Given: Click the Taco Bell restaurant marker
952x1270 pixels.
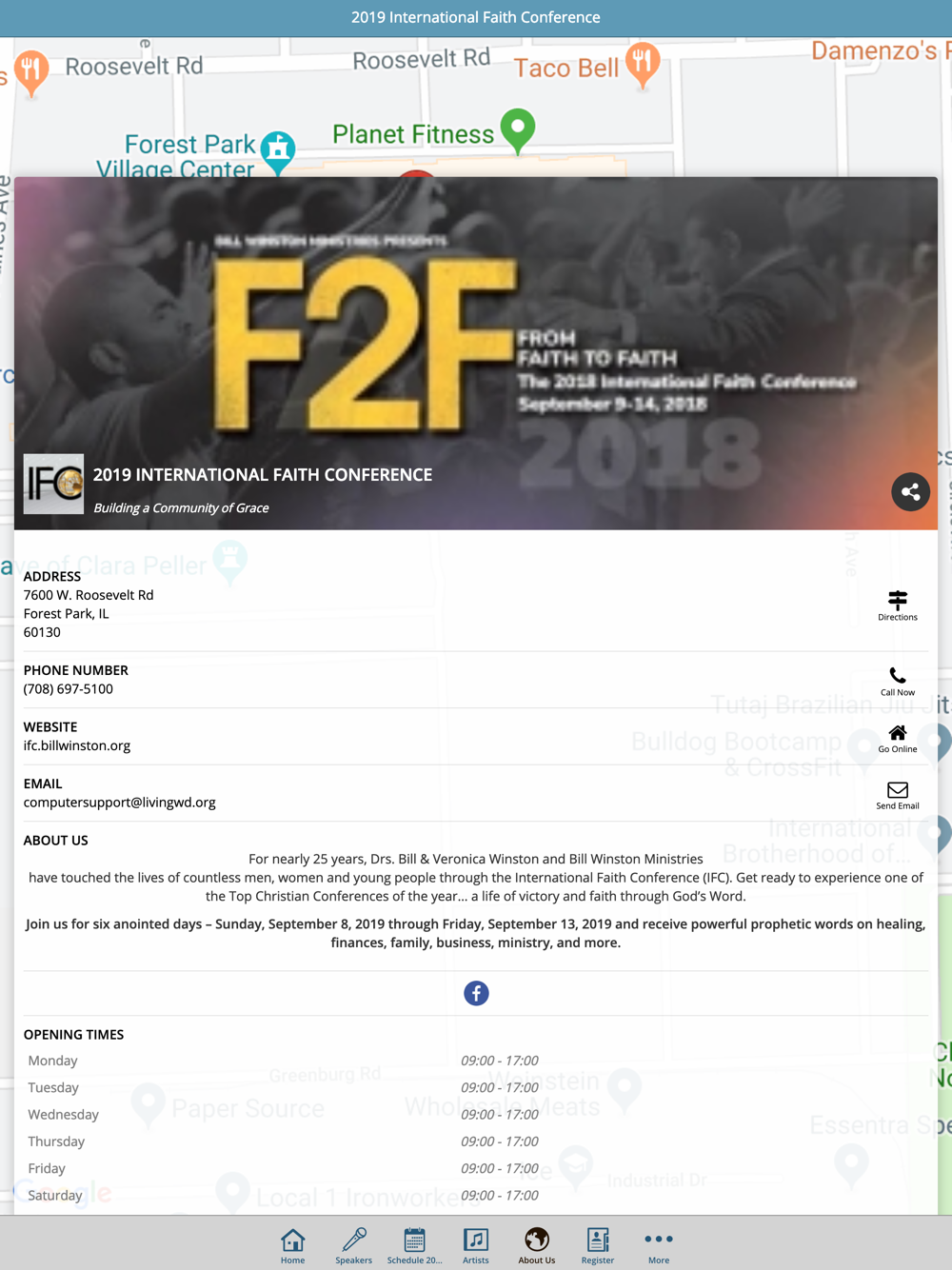Looking at the screenshot, I should click(643, 66).
